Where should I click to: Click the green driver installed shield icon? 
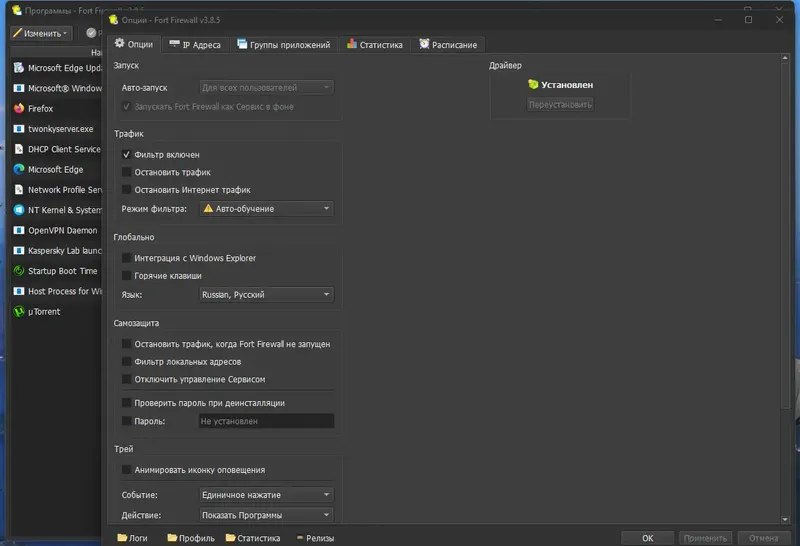coord(533,84)
